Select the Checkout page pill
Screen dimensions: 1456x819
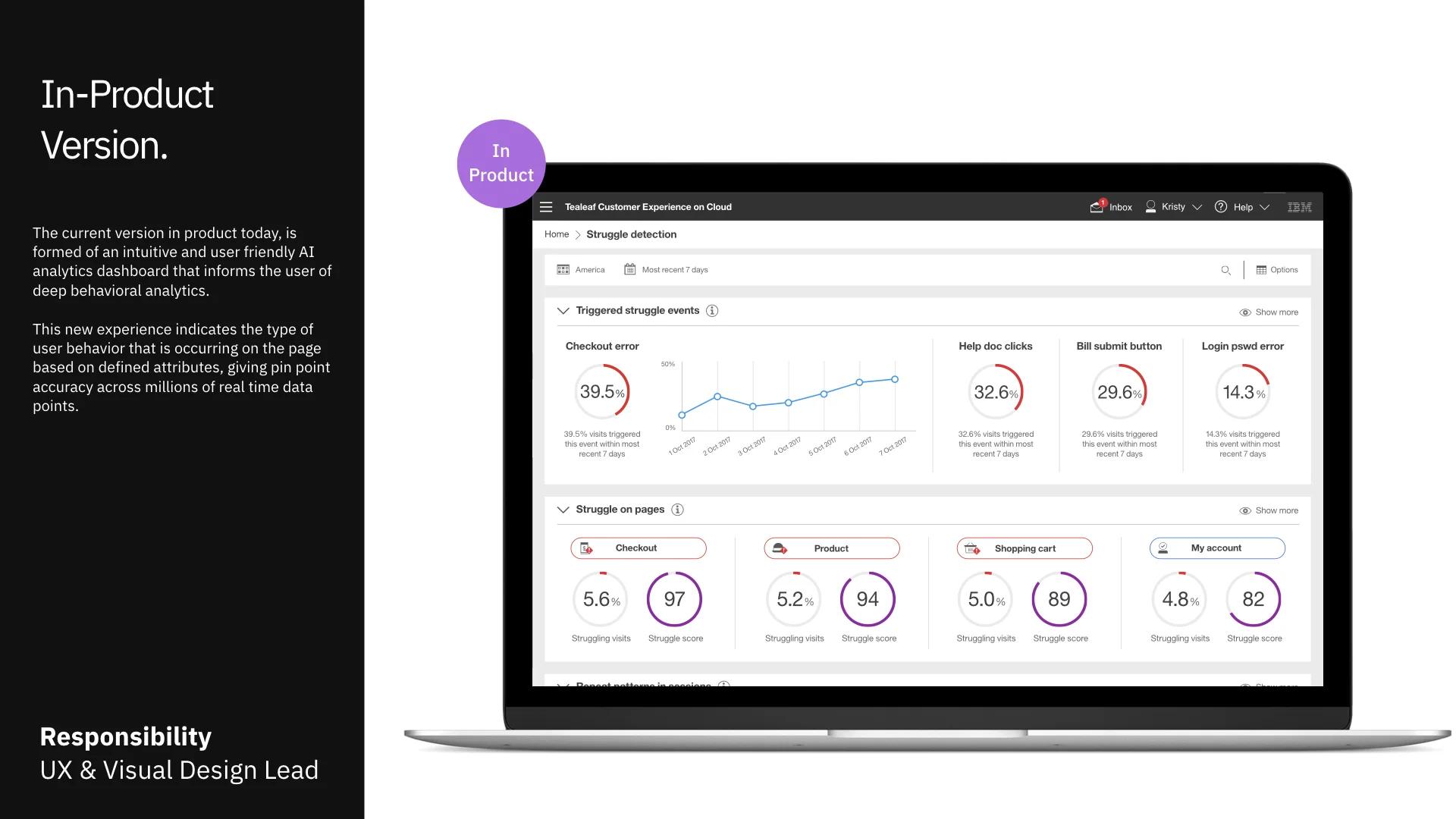tap(638, 548)
